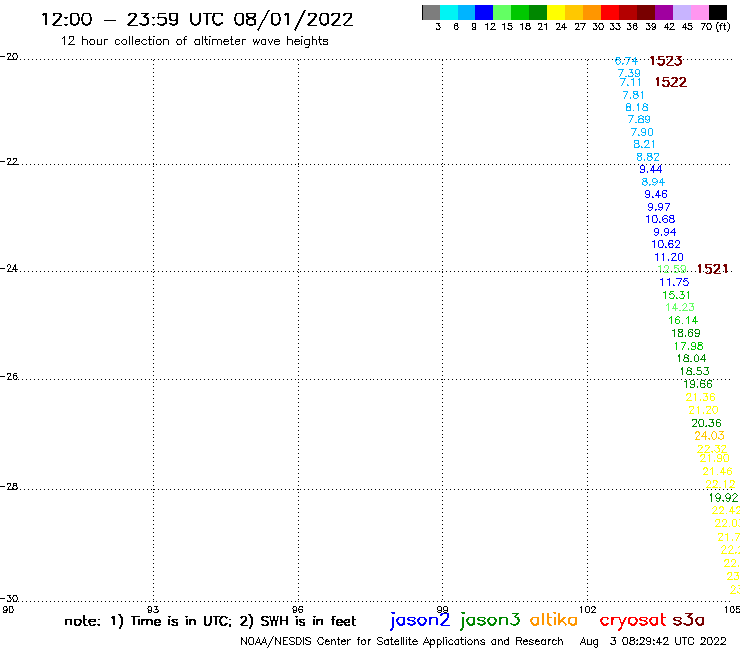Click wave height value 7.81
Screen dimensions: 740x650
point(633,95)
